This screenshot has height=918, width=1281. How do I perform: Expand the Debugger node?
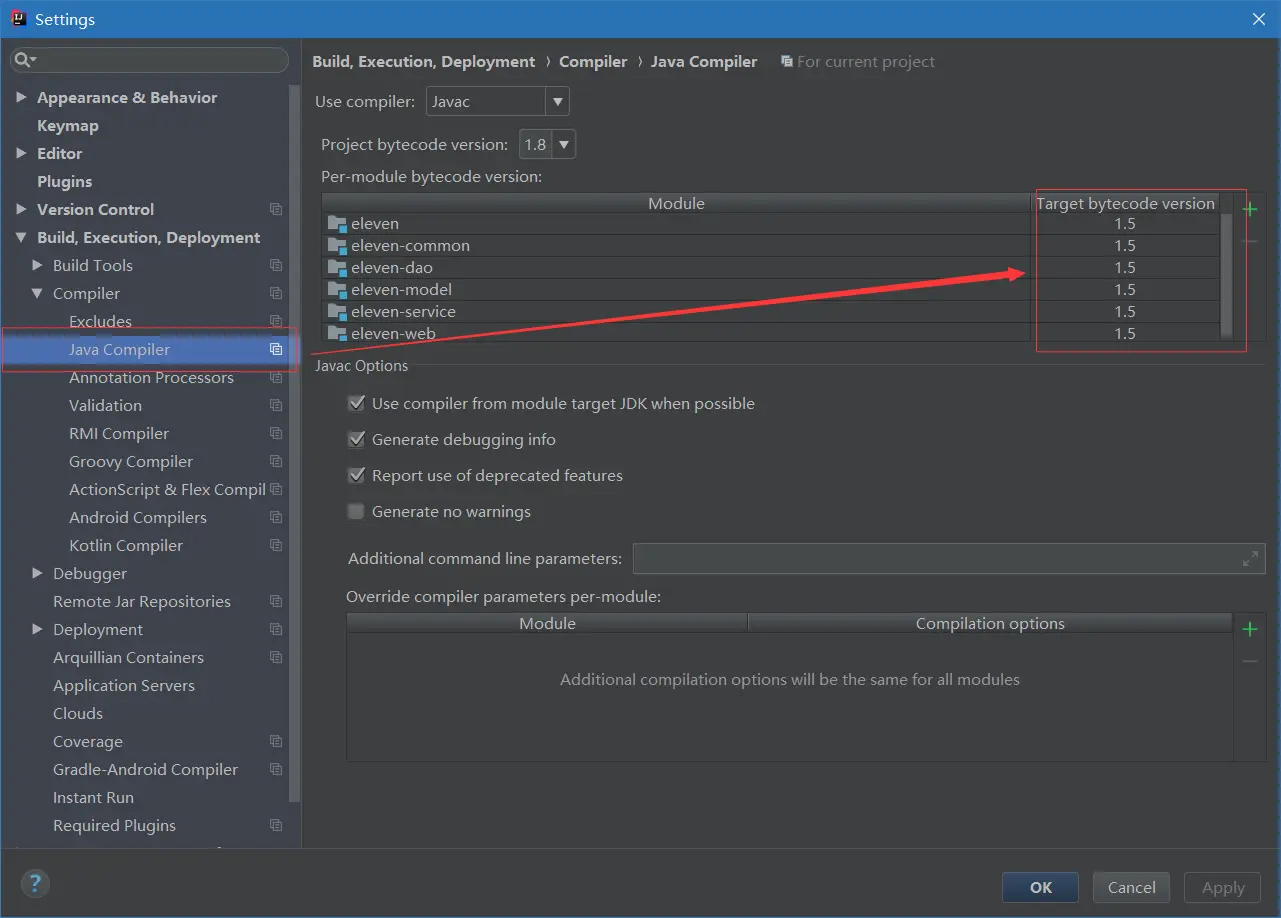tap(37, 574)
